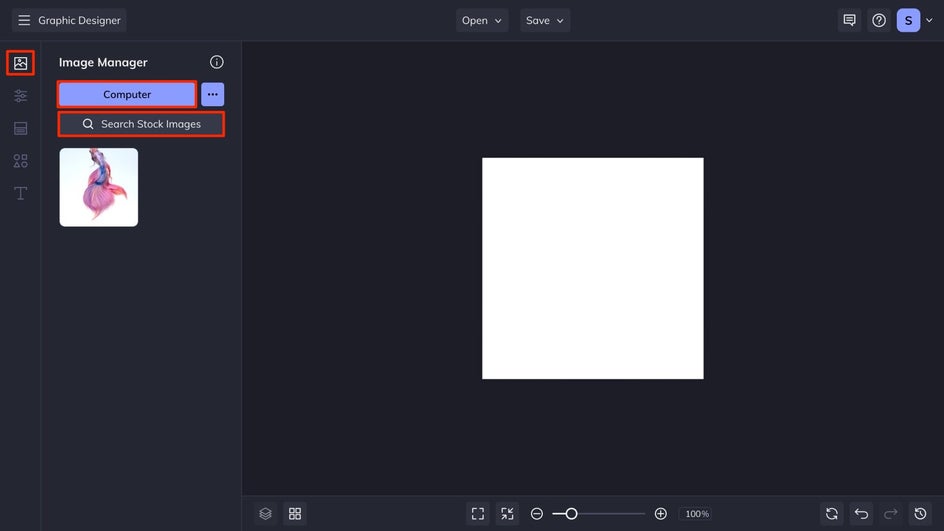Image resolution: width=944 pixels, height=531 pixels.
Task: Toggle the grid view icon
Action: 295,514
